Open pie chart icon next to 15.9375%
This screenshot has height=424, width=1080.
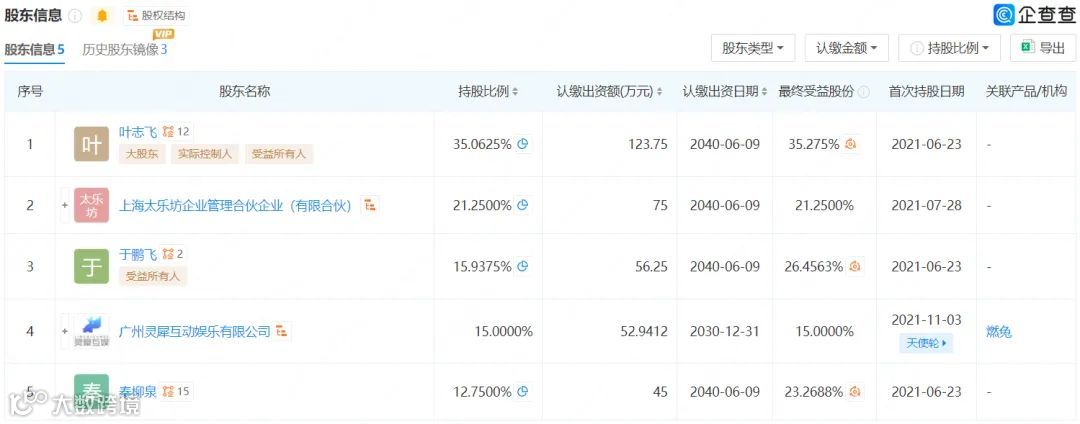pyautogui.click(x=523, y=266)
